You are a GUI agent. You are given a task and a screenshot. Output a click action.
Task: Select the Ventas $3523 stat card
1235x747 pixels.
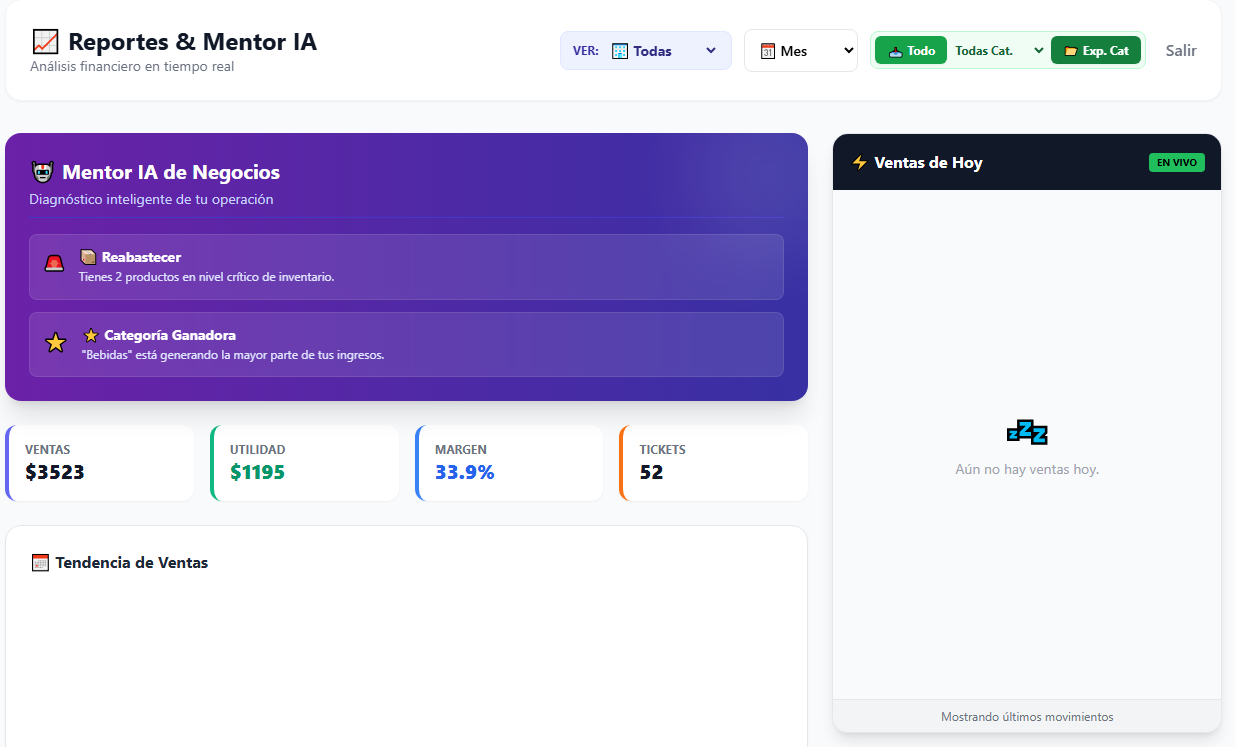coord(100,463)
